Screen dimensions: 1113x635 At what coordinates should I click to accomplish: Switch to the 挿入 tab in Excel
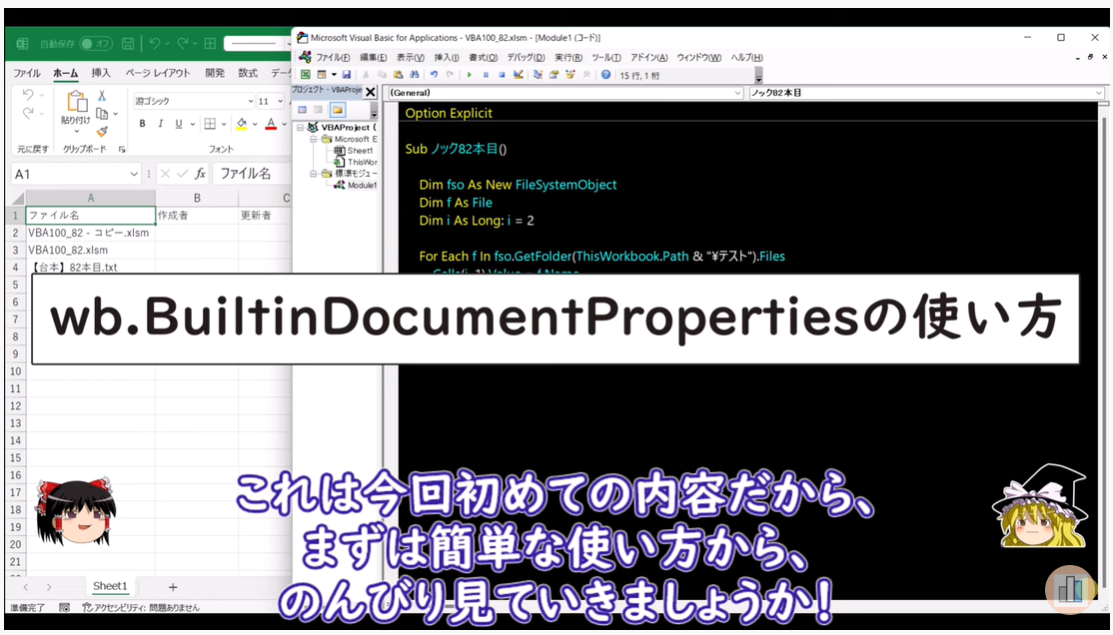click(x=101, y=73)
